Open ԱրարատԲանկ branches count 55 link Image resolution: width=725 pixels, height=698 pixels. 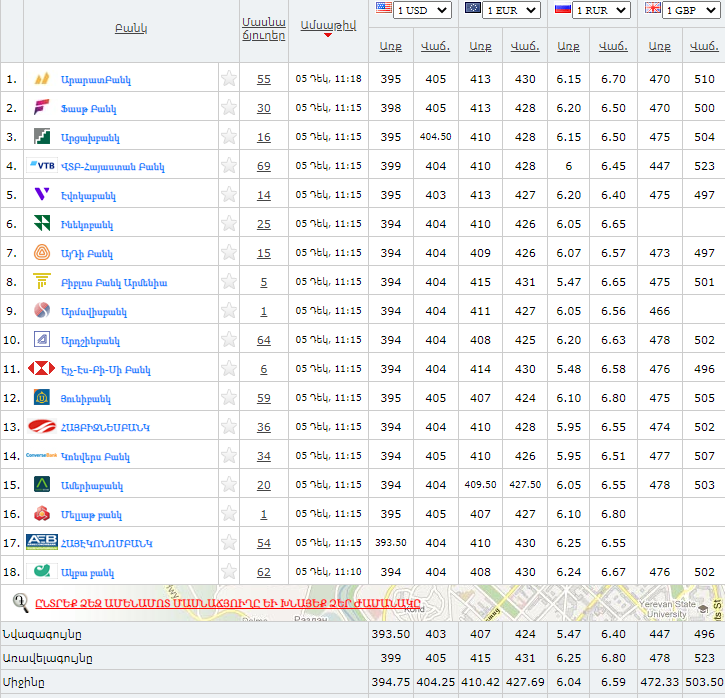coord(264,79)
